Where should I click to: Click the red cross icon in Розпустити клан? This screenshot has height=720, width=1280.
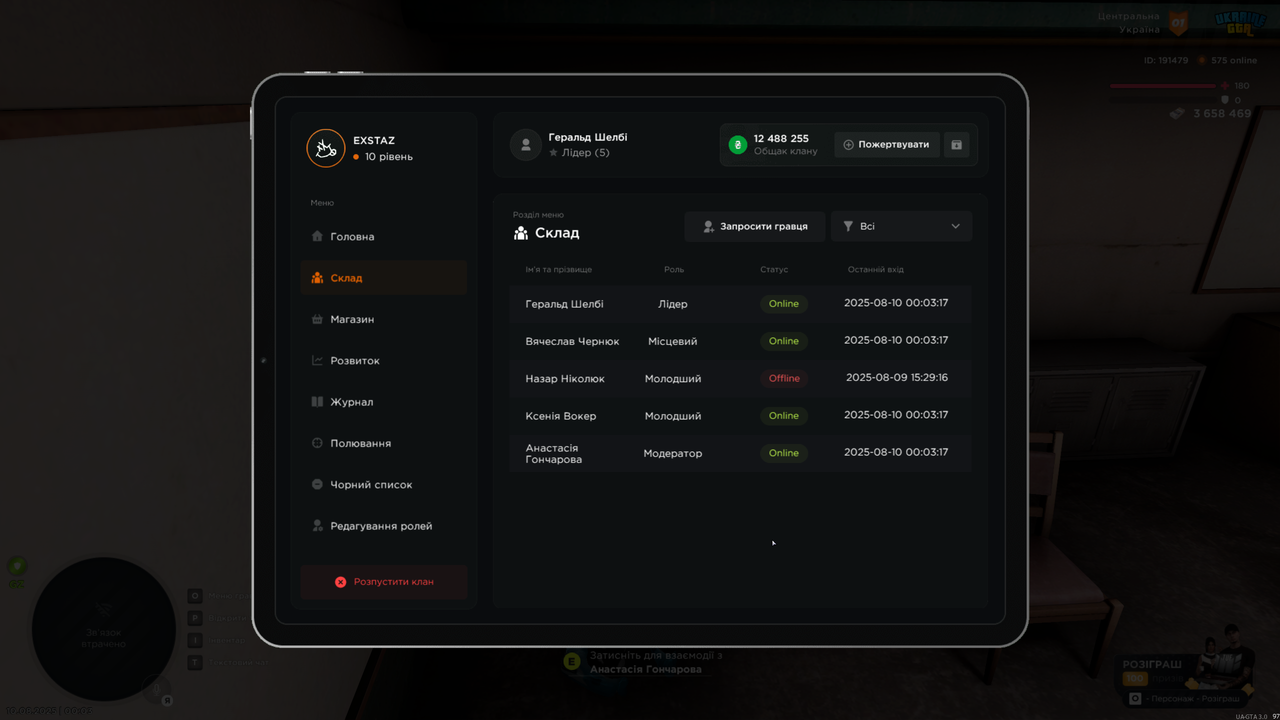[340, 582]
